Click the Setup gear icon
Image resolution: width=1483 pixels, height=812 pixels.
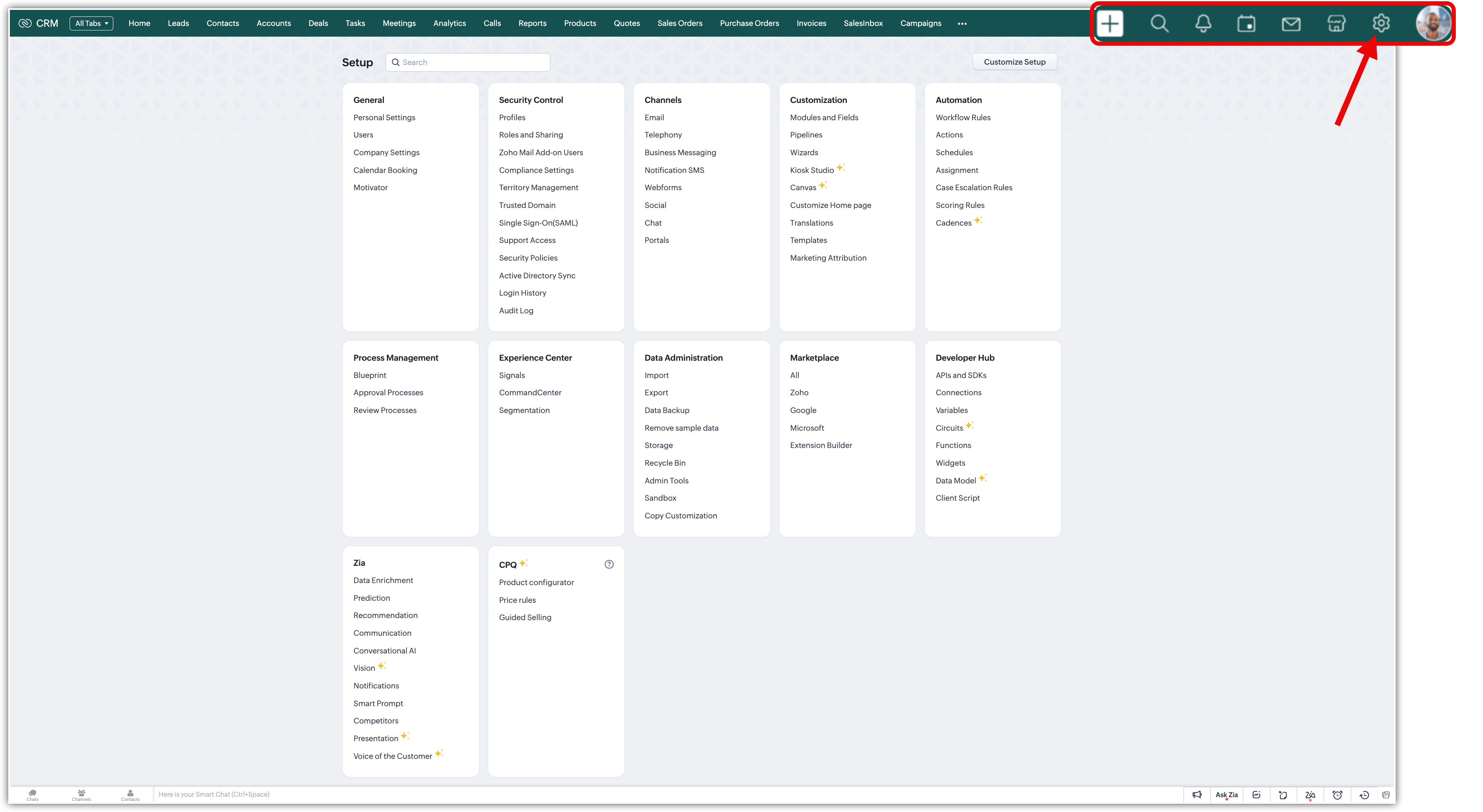click(1381, 23)
